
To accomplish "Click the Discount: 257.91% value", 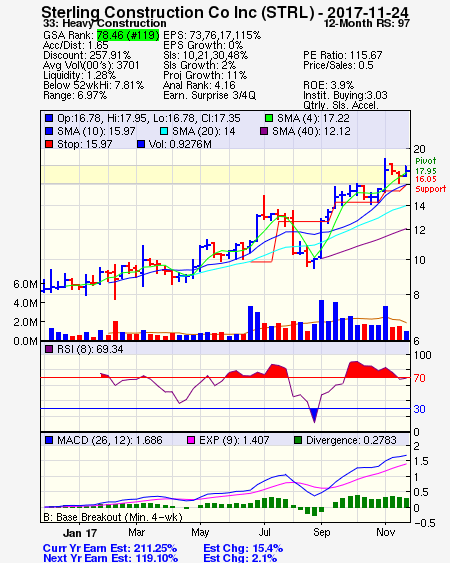I will pos(87,55).
